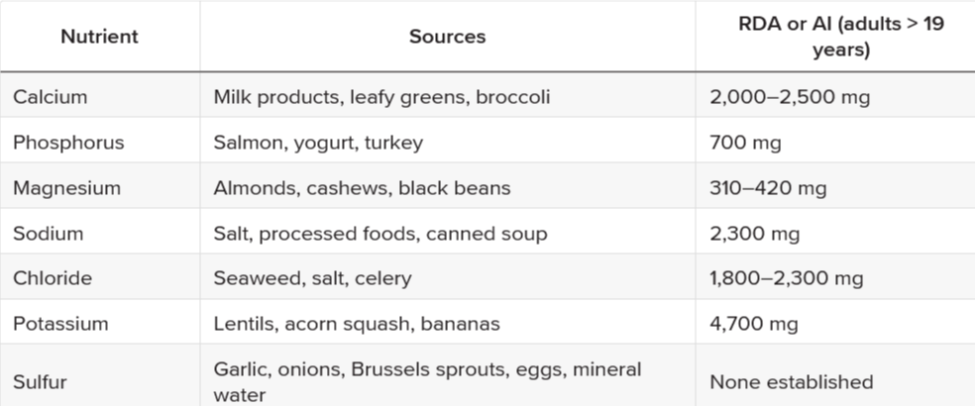The height and width of the screenshot is (406, 975).
Task: Select the Calcium cell
Action: tap(50, 97)
